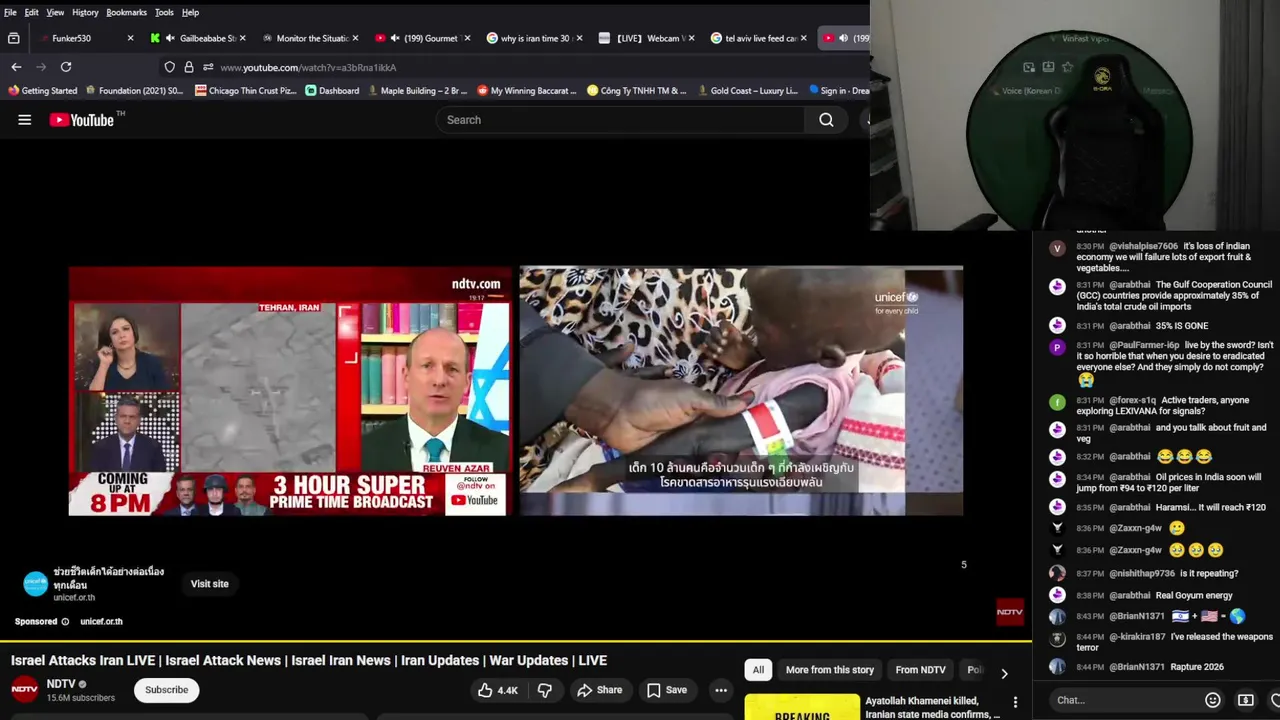Open the emoji picker in live chat
Viewport: 1280px width, 720px height.
coord(1212,700)
